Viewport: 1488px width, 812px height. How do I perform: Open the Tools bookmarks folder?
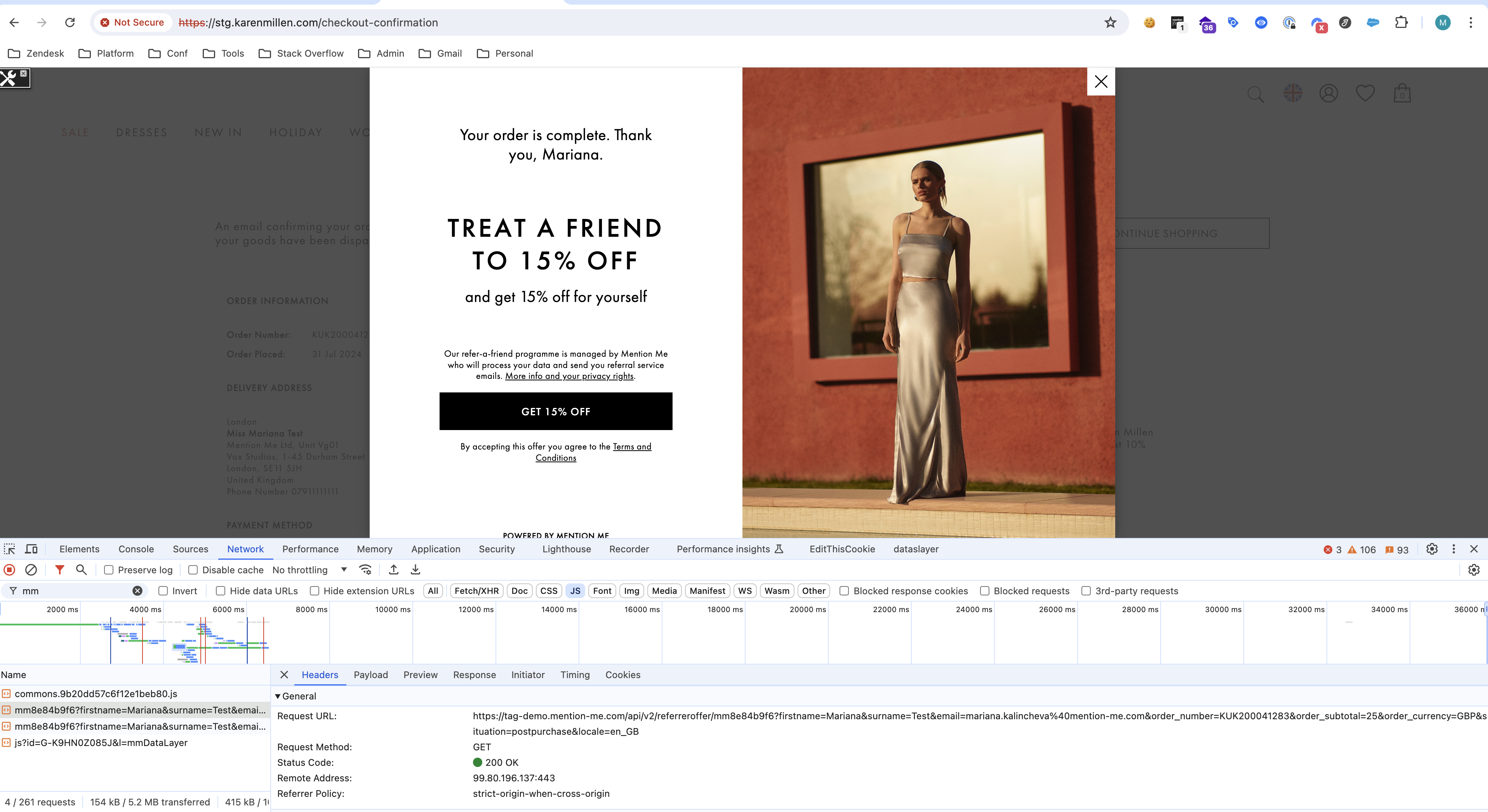click(223, 53)
